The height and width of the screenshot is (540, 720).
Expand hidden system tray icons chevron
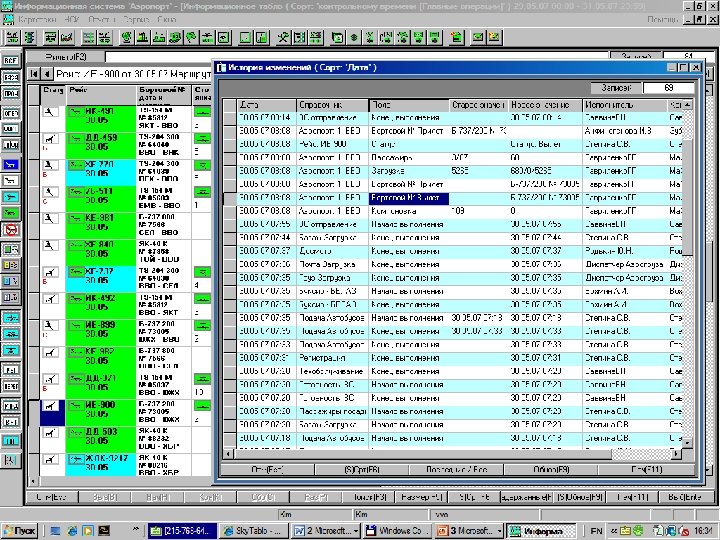pos(613,531)
